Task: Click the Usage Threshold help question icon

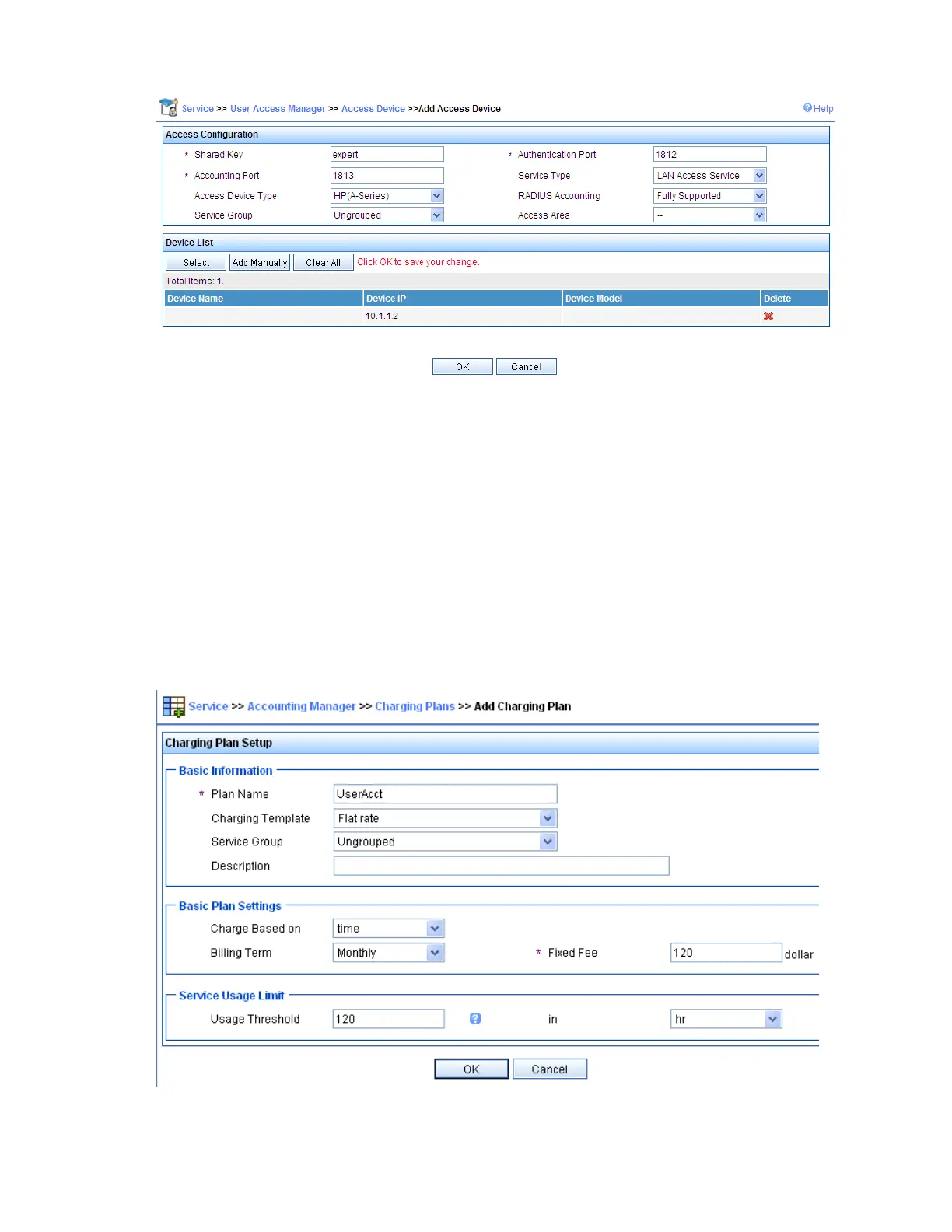Action: click(475, 1019)
